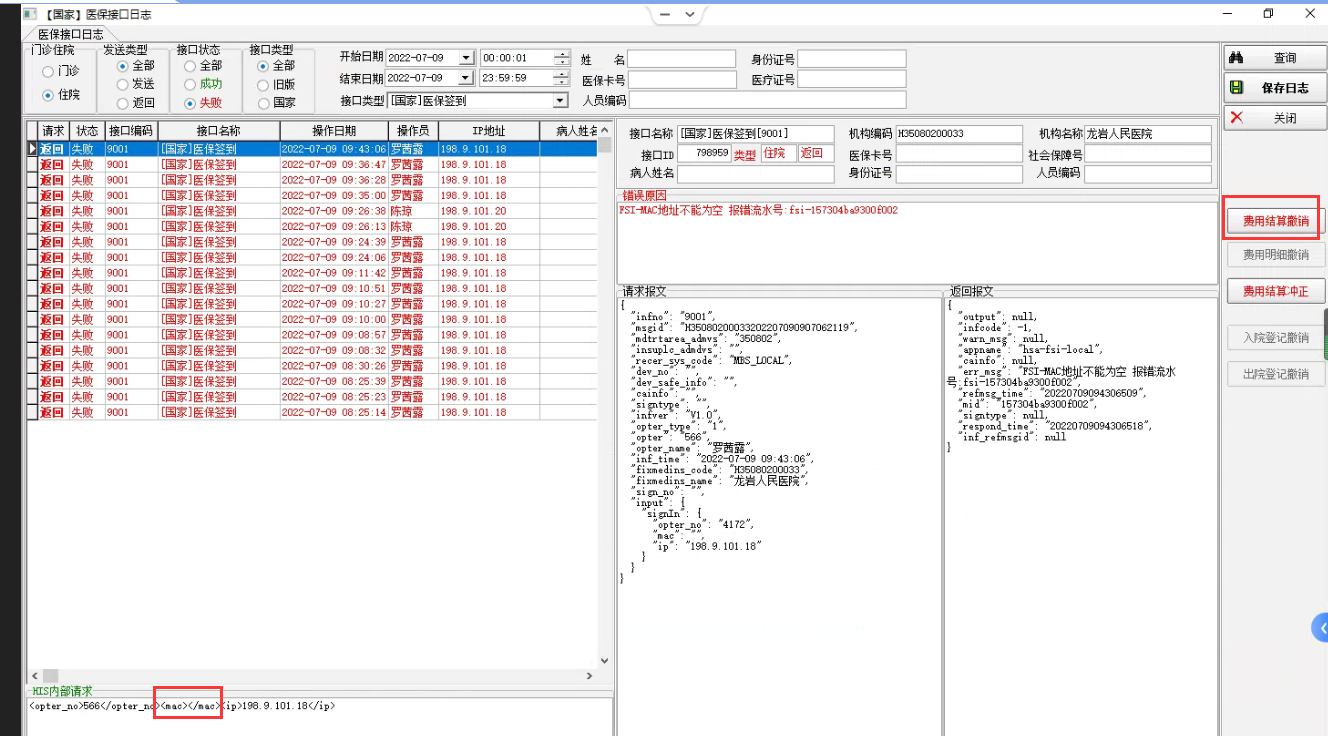Sort by the IP地址 column header
The height and width of the screenshot is (736, 1328).
[488, 131]
